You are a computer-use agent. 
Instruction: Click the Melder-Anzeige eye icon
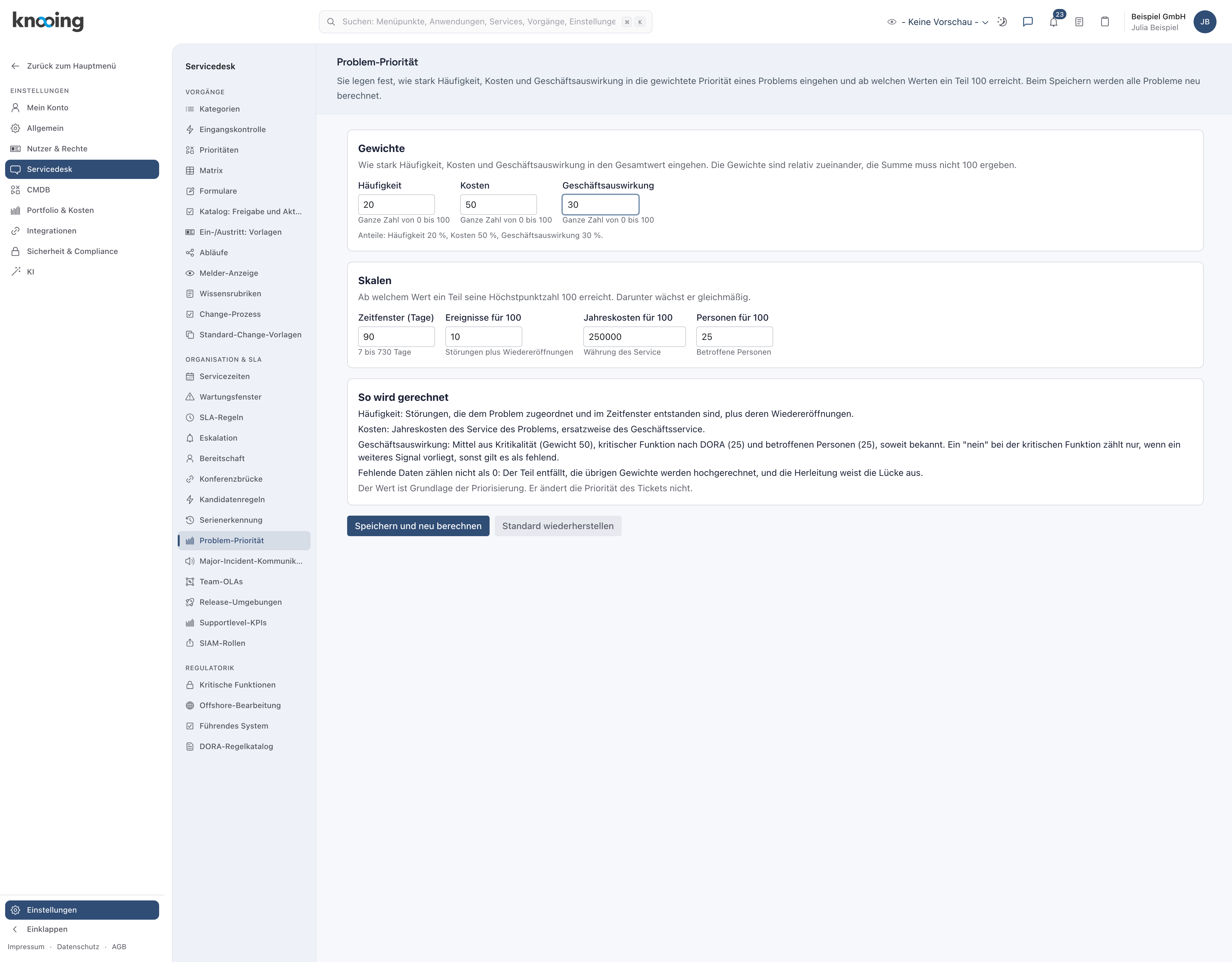pyautogui.click(x=190, y=273)
